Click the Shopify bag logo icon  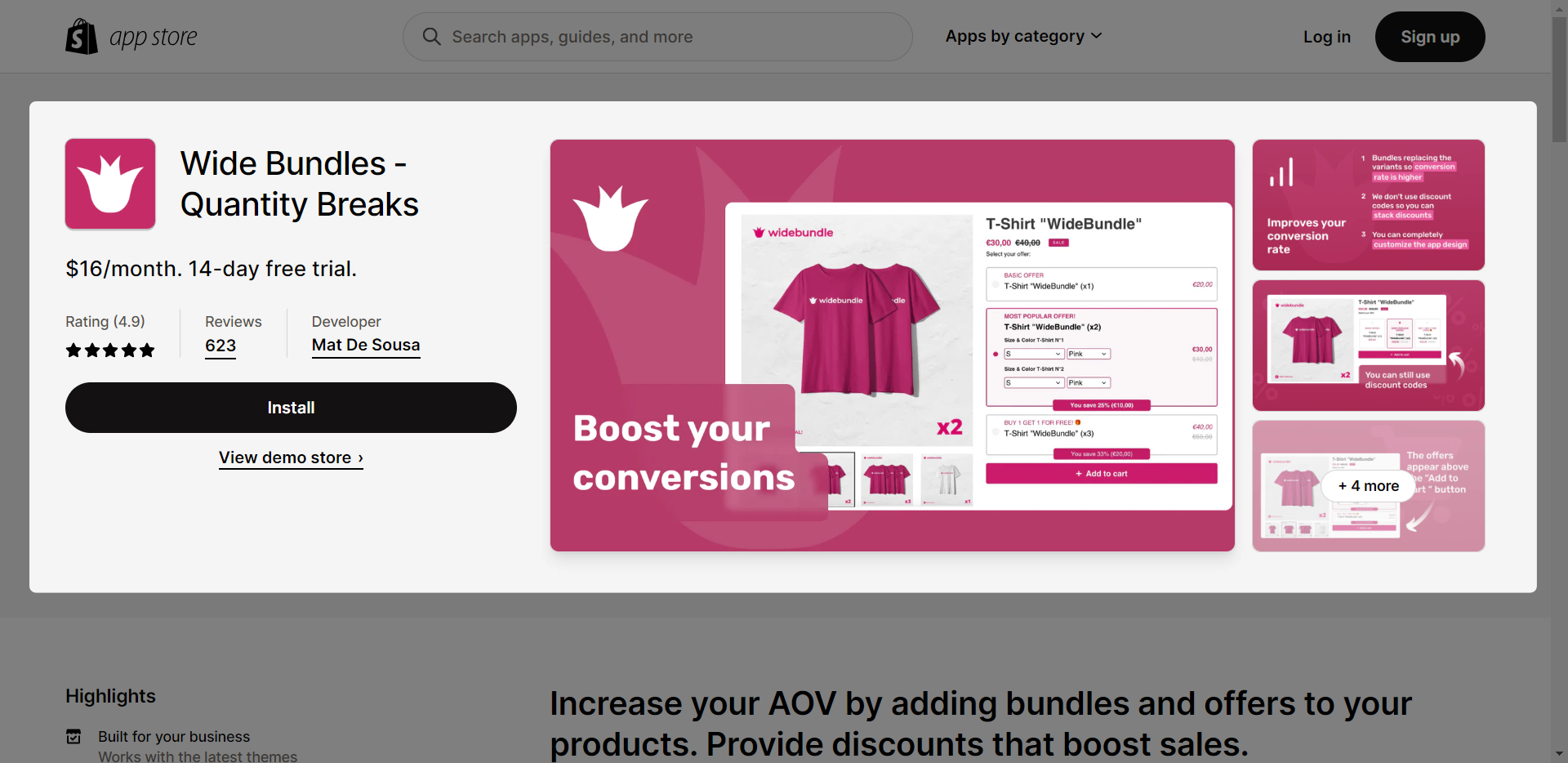(x=82, y=37)
